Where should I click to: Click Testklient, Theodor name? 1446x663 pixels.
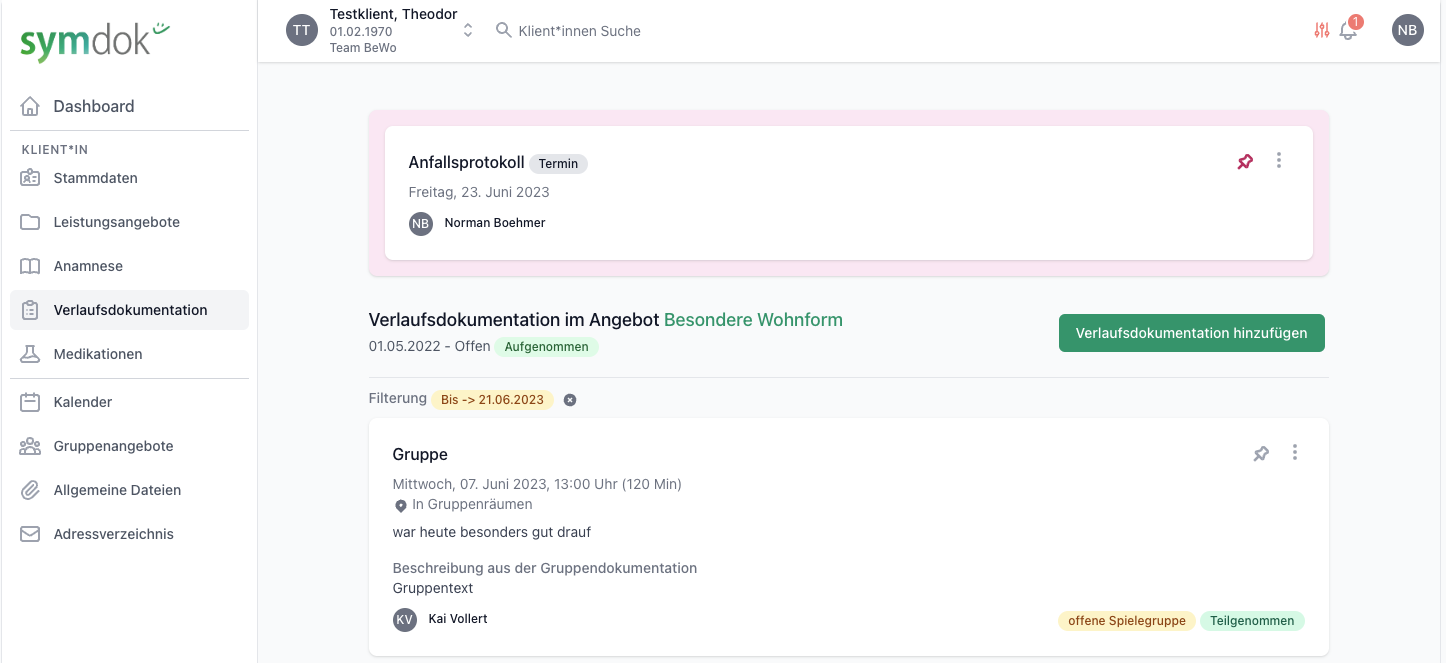click(x=393, y=14)
